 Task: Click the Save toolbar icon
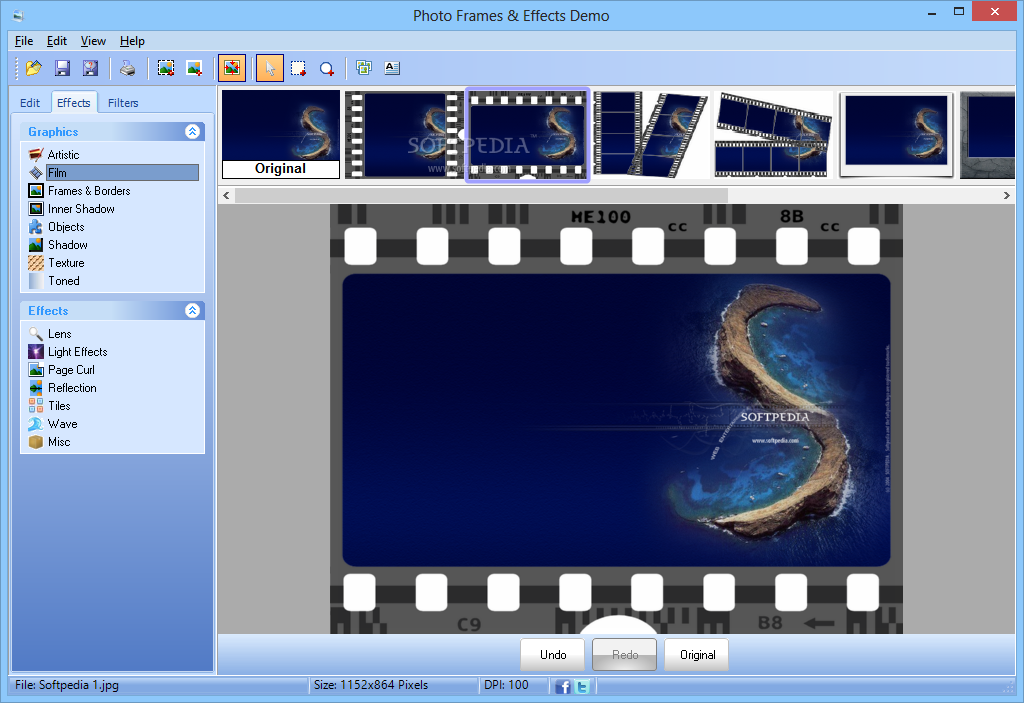click(x=62, y=68)
